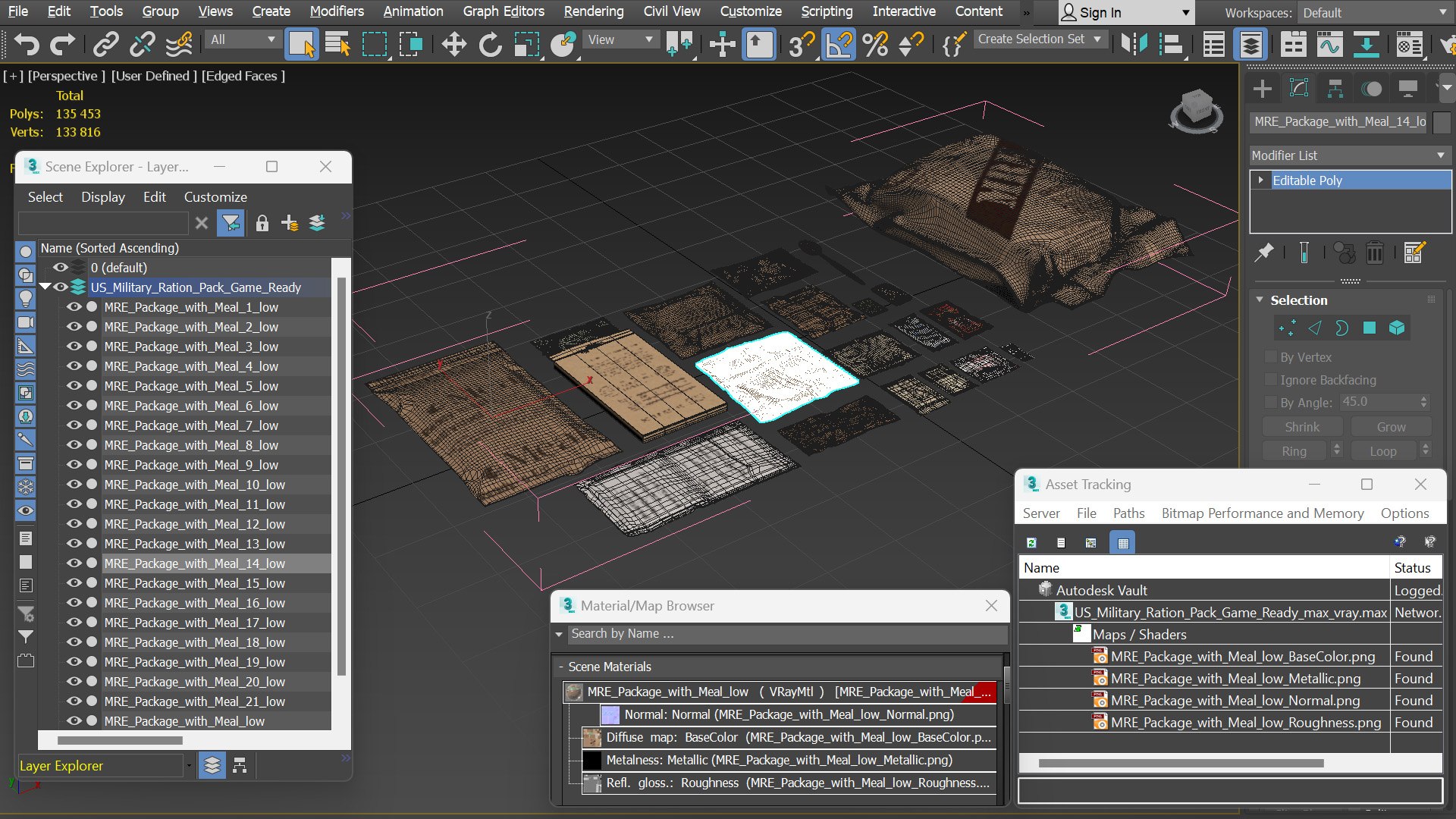Hide MRE_Package_with_Meal_14_low via eye icon

click(74, 563)
